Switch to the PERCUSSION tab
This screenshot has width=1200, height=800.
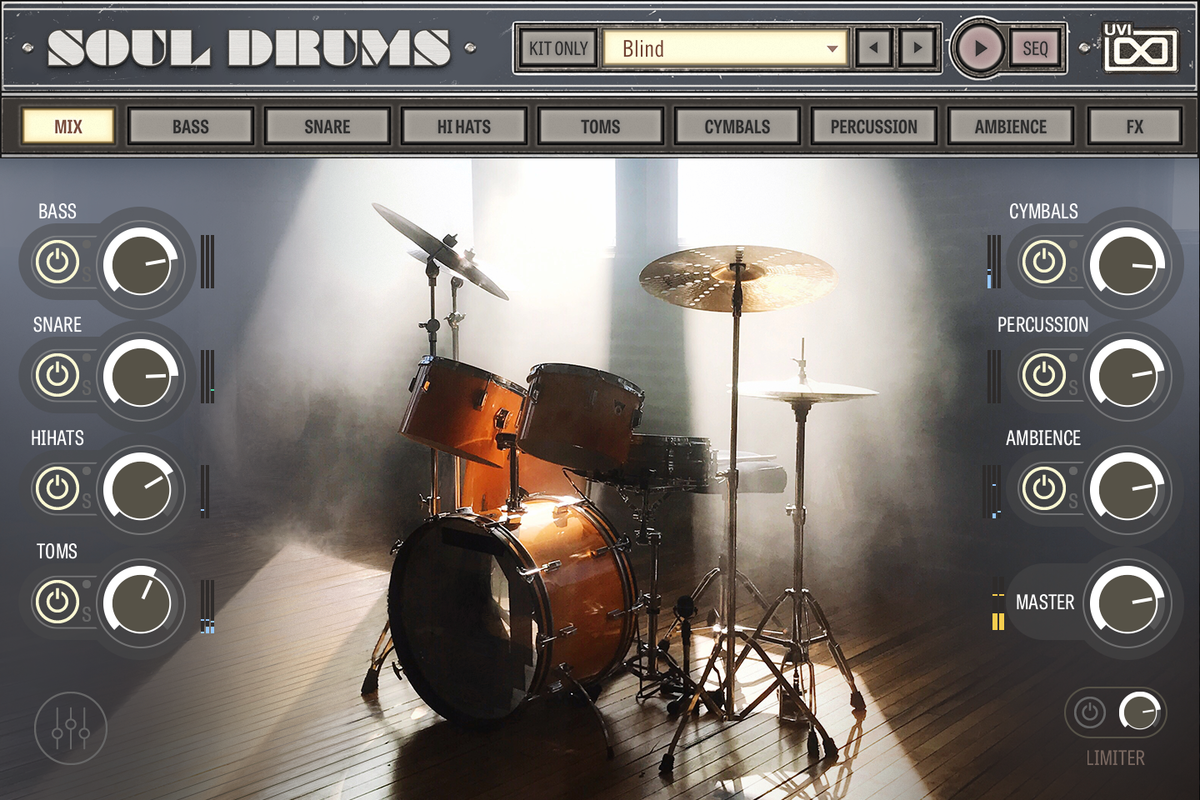873,126
